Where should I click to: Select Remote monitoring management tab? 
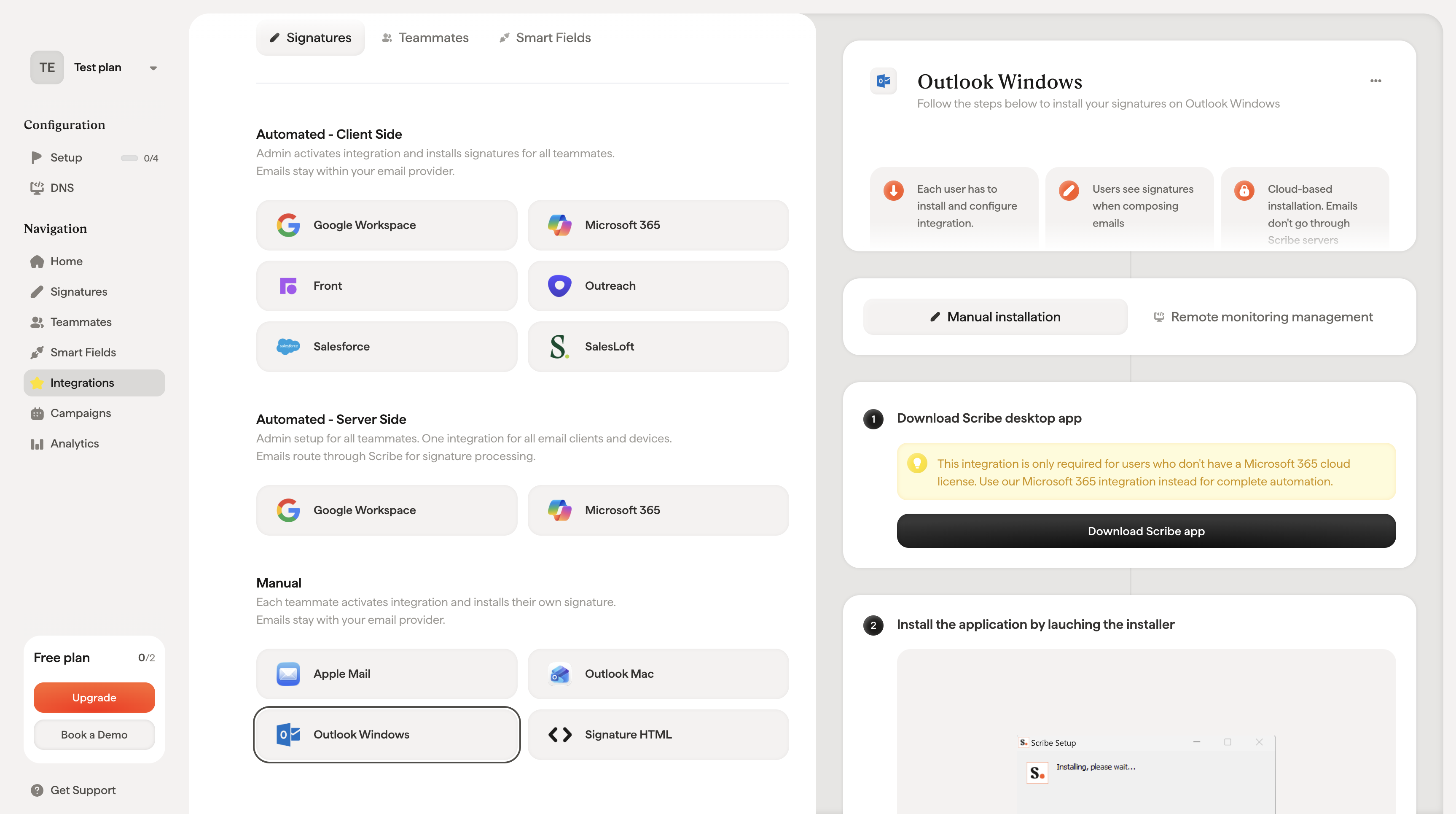click(1263, 317)
